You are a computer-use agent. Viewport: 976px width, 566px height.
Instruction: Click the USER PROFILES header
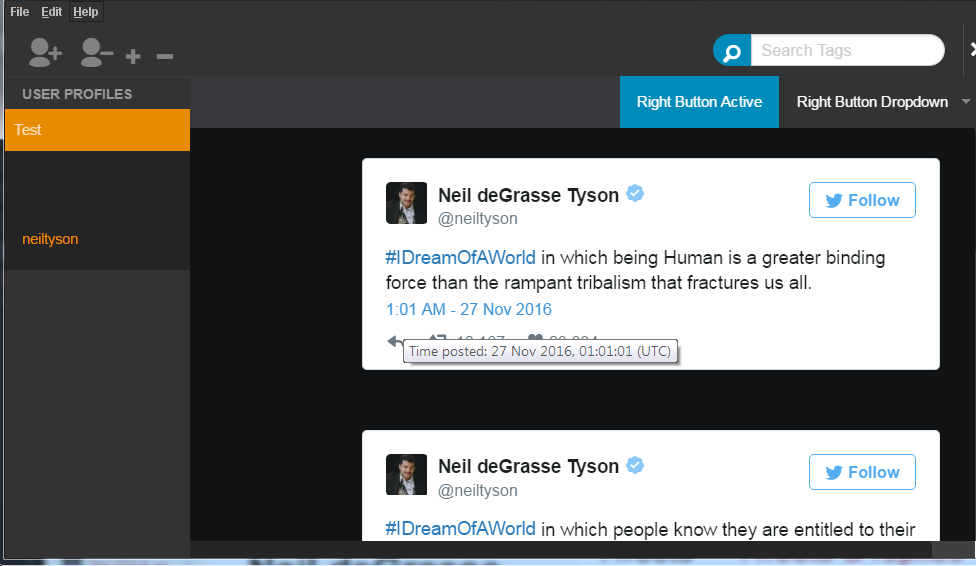(77, 94)
